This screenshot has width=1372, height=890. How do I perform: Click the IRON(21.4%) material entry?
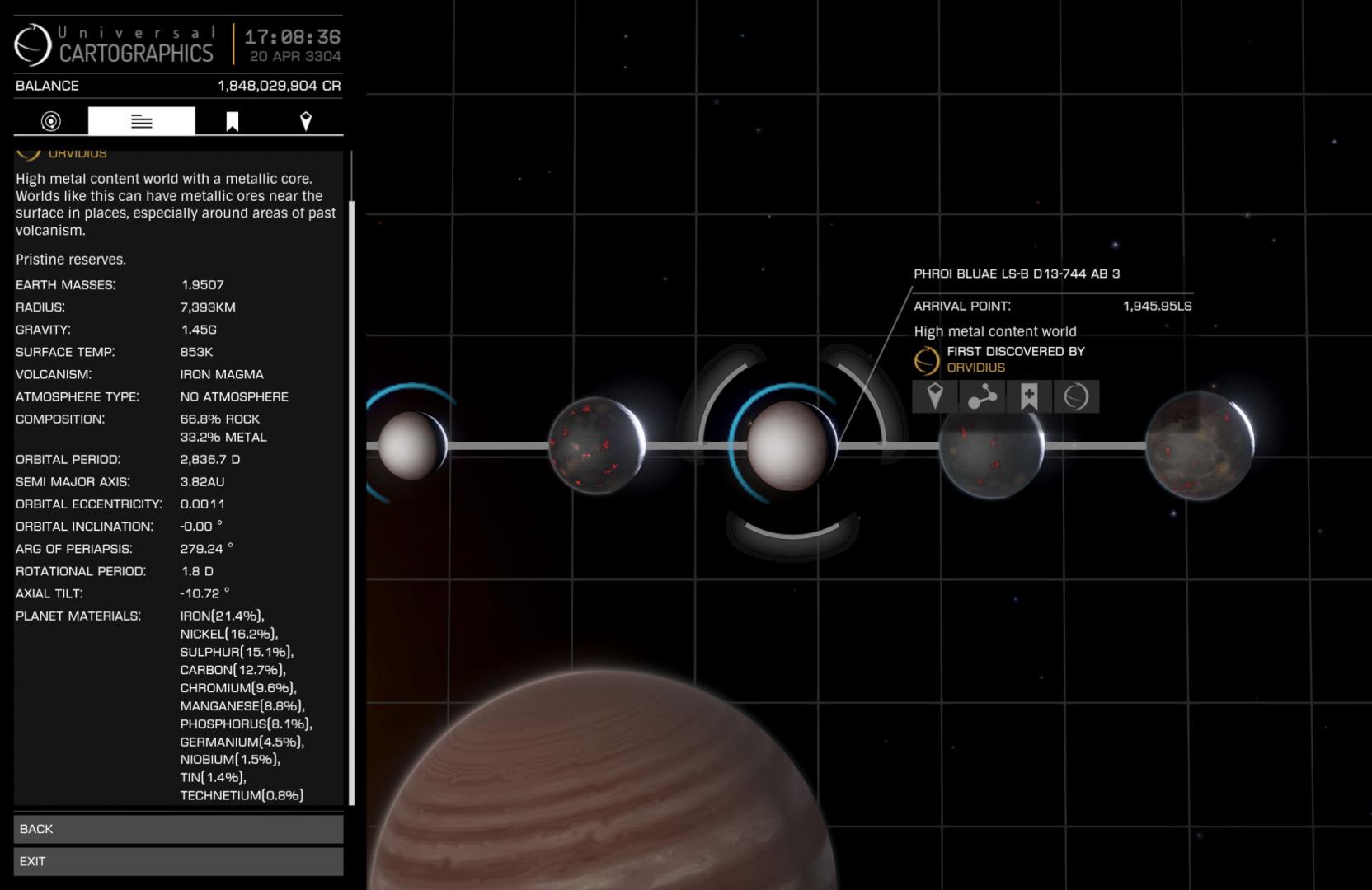coord(222,616)
